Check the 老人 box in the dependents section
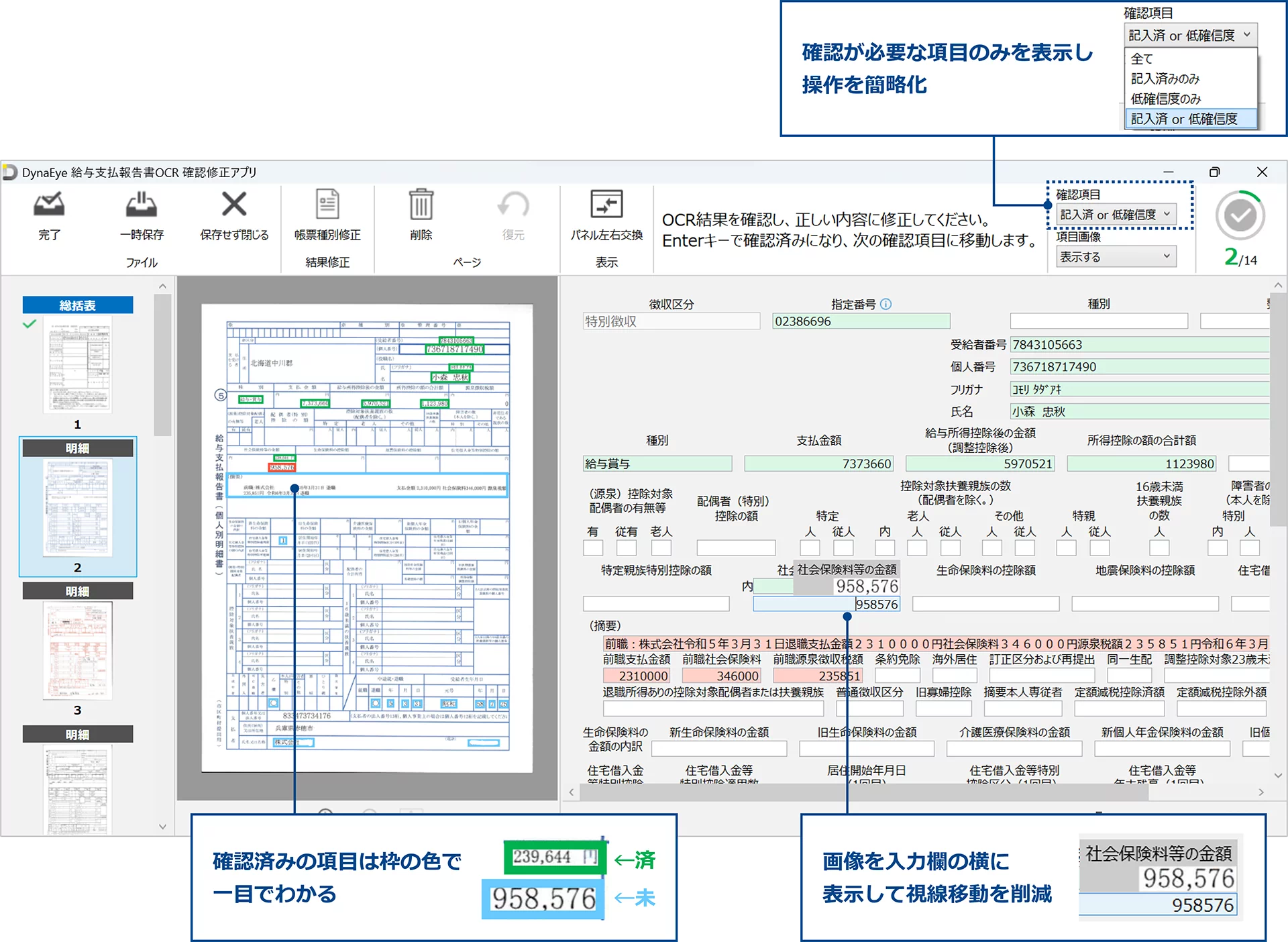 pos(916,547)
